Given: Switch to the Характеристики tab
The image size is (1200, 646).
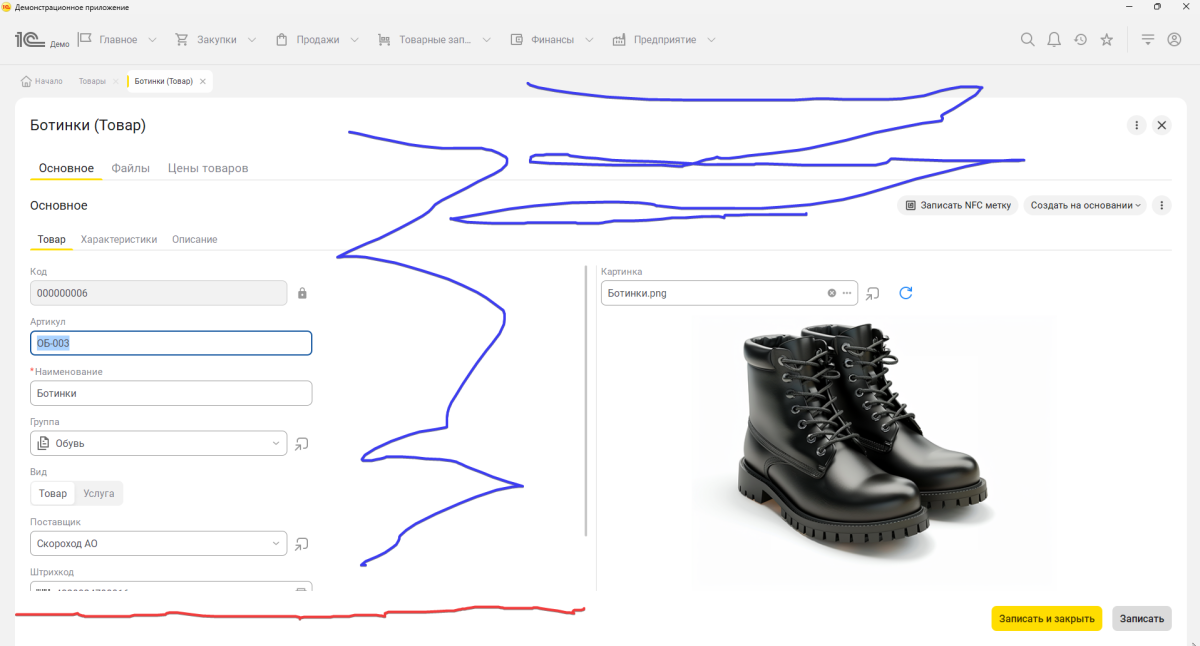Looking at the screenshot, I should click(119, 240).
